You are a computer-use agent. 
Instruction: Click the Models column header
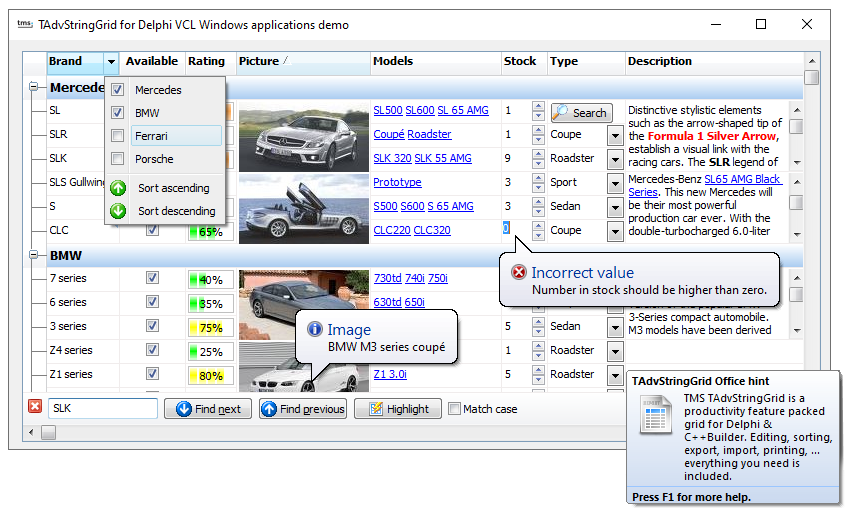pyautogui.click(x=435, y=62)
